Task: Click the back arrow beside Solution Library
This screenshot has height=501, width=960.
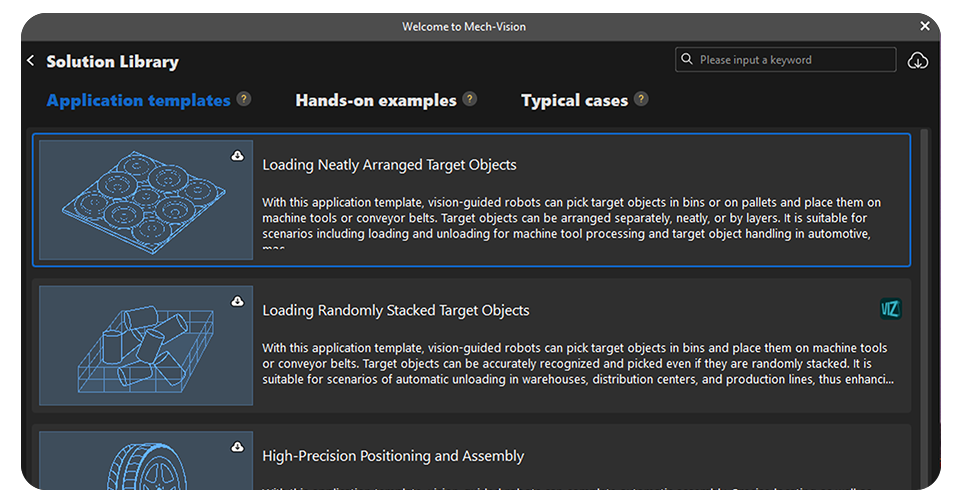Action: coord(31,61)
